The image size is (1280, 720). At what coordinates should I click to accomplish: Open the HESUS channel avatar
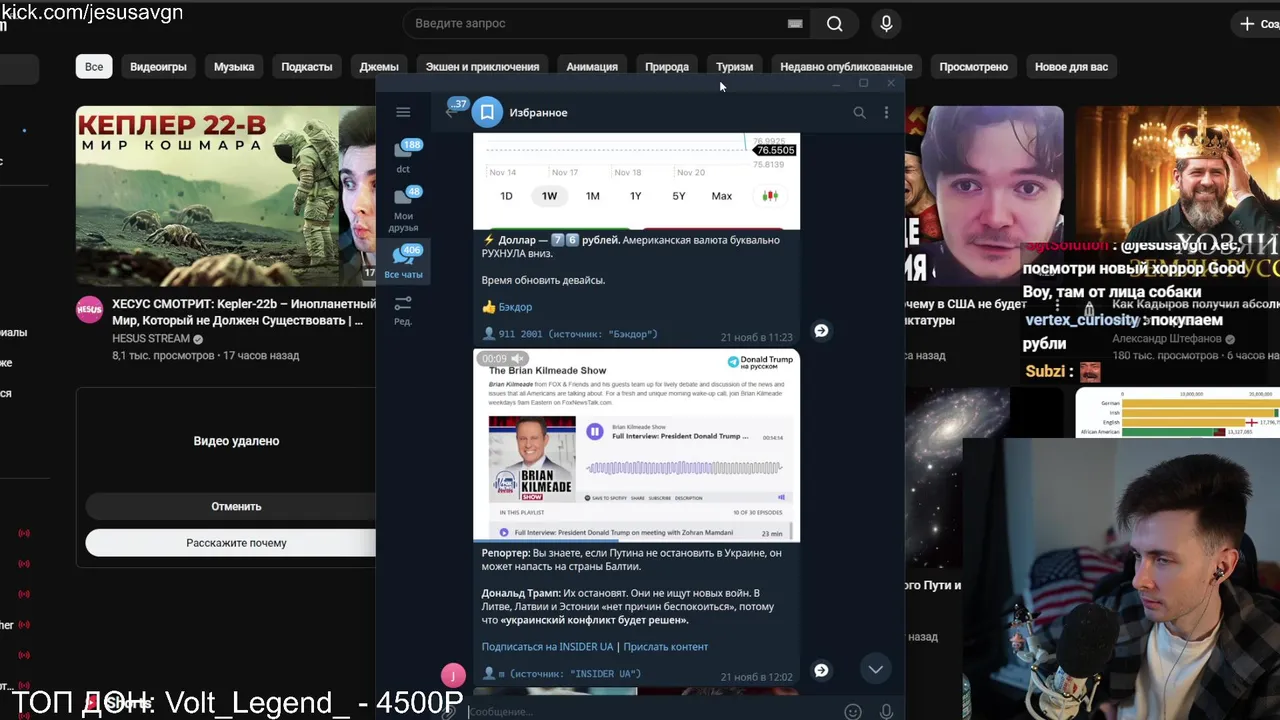click(x=89, y=309)
